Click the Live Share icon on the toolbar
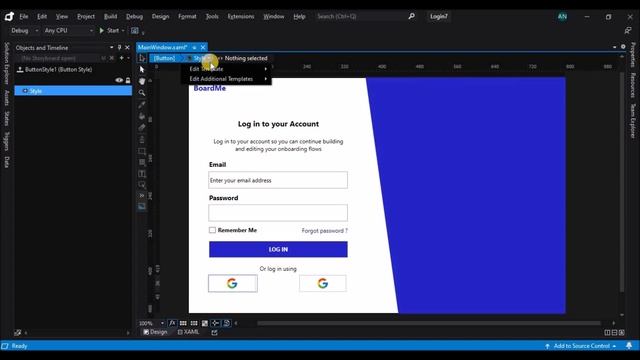Image resolution: width=640 pixels, height=360 pixels. [628, 31]
